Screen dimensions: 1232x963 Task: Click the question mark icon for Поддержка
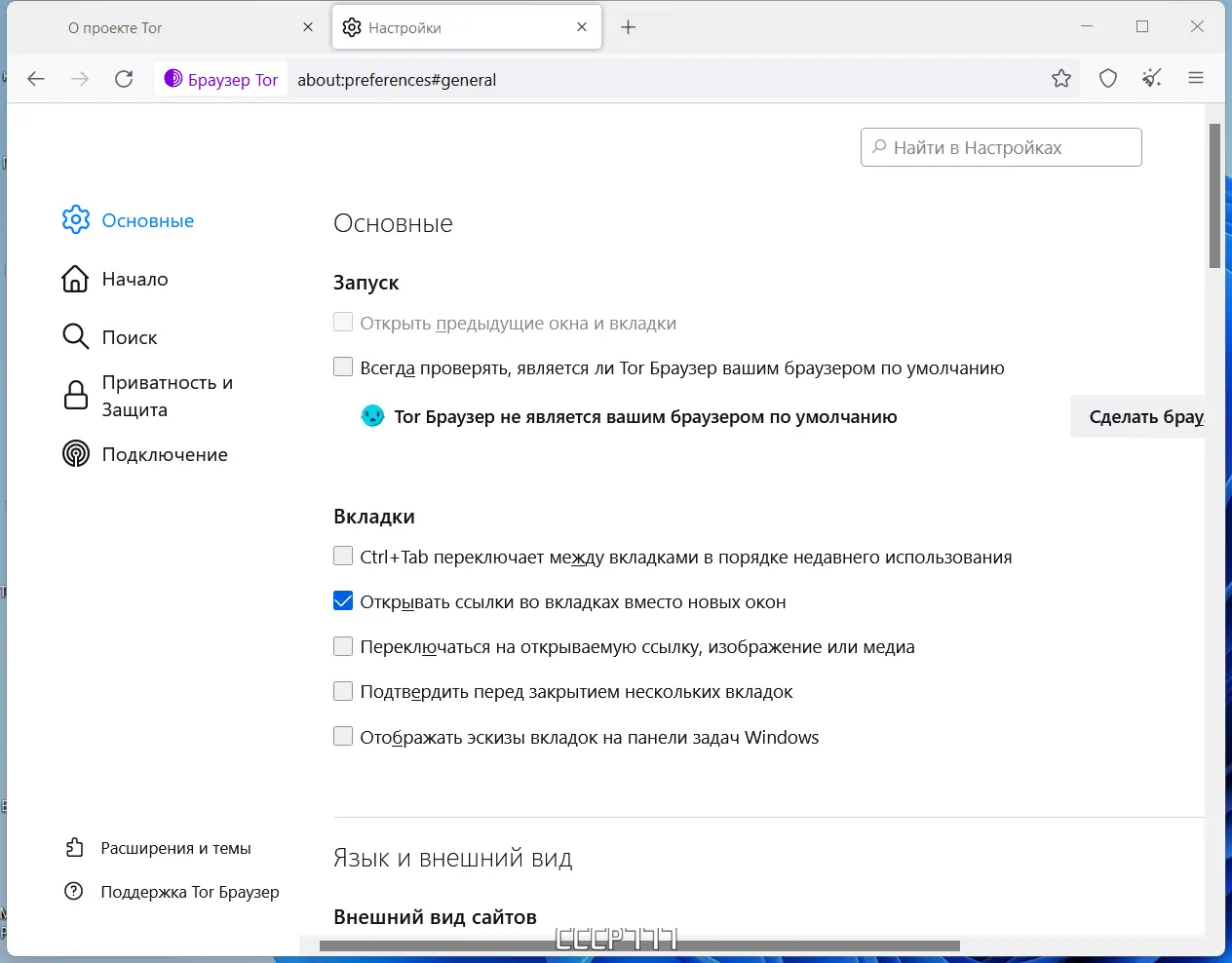(x=74, y=891)
